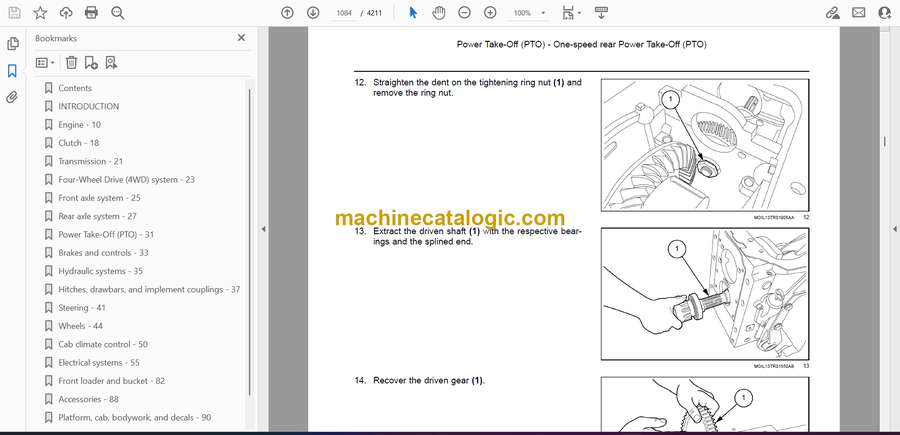Open the attachments paperclip panel
The width and height of the screenshot is (900, 435).
click(x=12, y=97)
